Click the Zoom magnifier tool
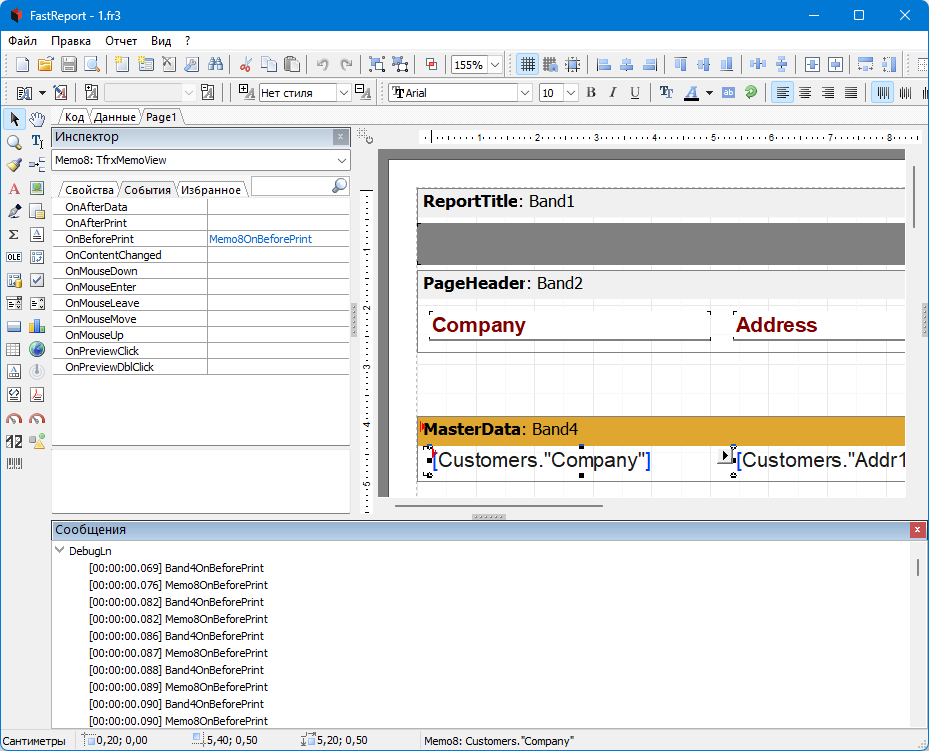 pyautogui.click(x=14, y=142)
